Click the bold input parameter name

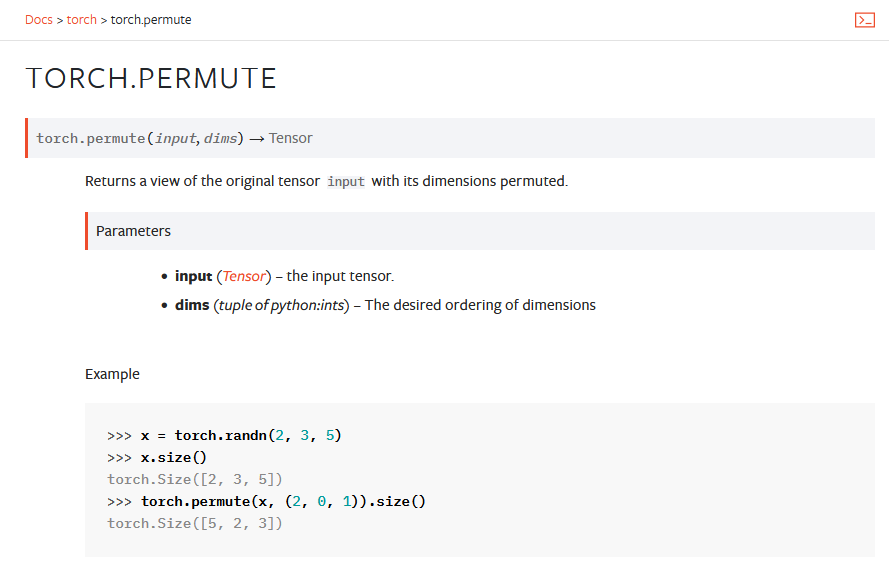193,276
